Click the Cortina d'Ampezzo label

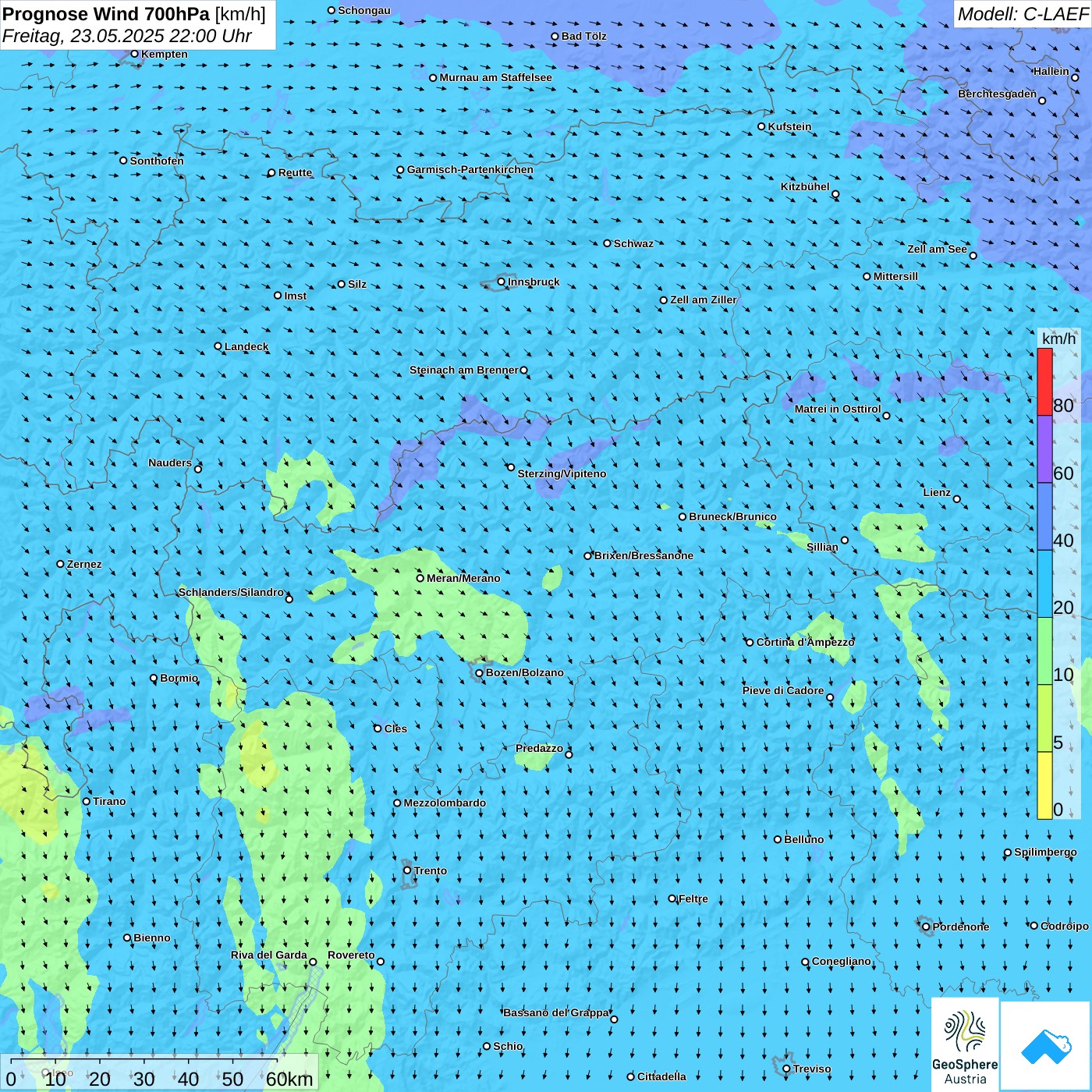[x=805, y=642]
